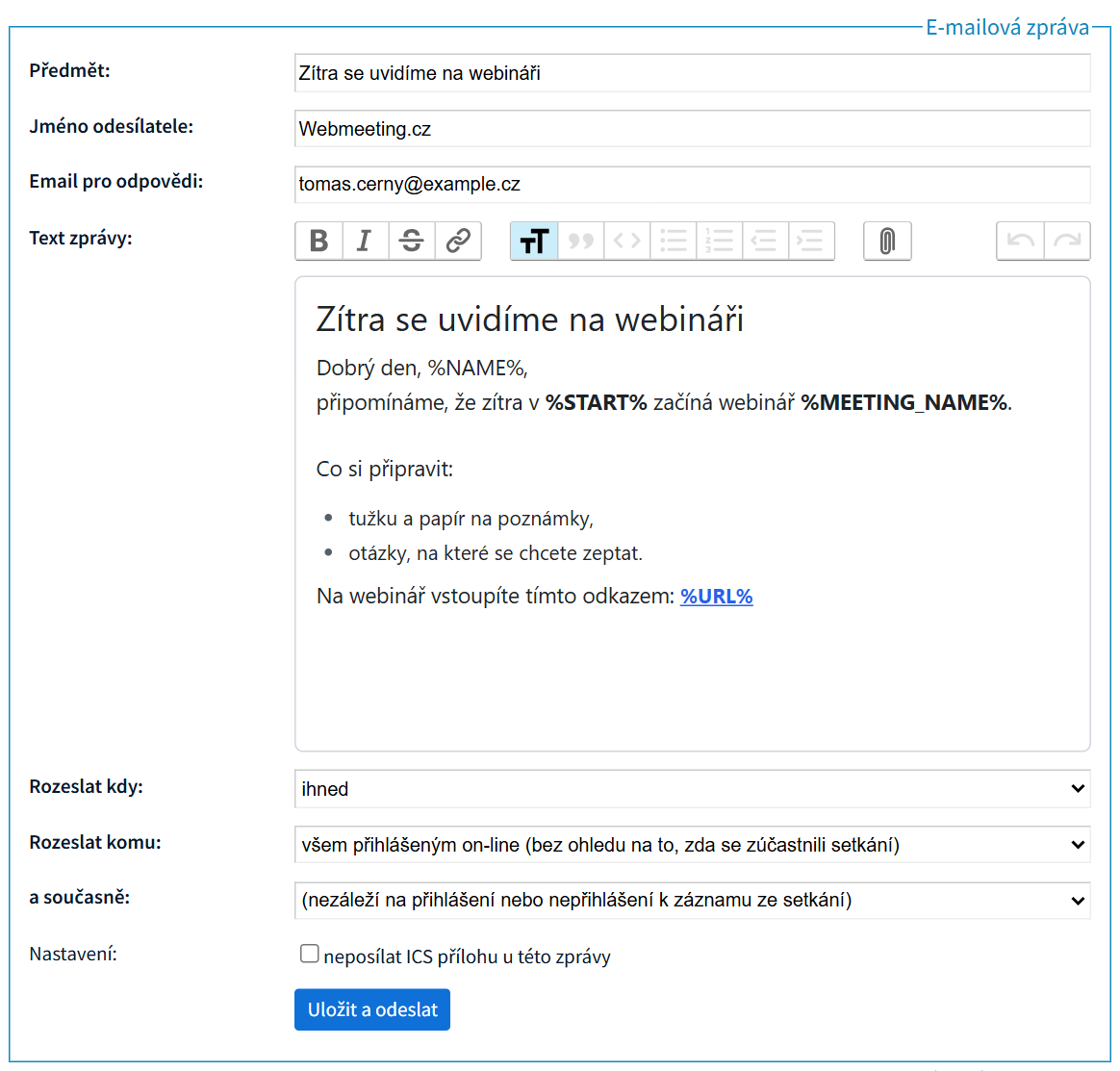Image resolution: width=1120 pixels, height=1071 pixels.
Task: Click the bold %MEETING_NAME% placeholder
Action: [x=904, y=403]
